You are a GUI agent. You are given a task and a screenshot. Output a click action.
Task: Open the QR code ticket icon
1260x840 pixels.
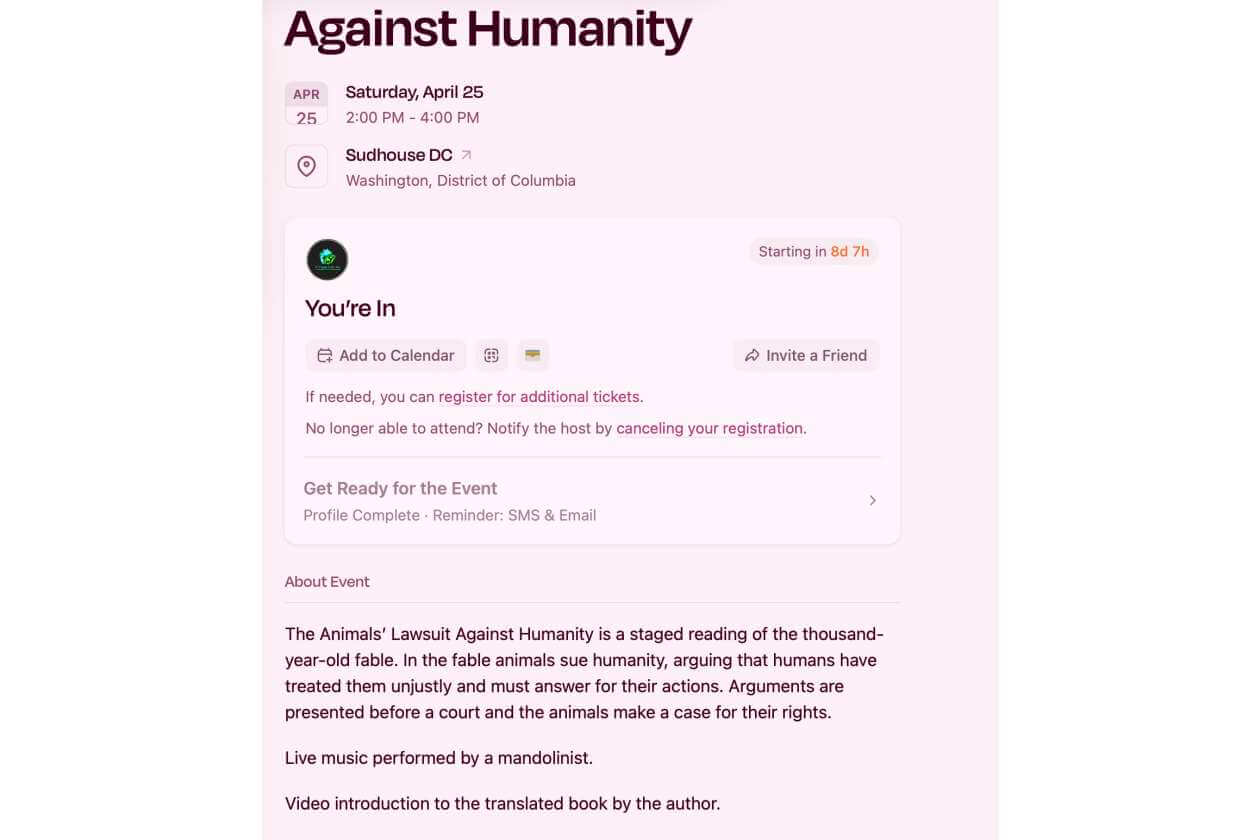[491, 355]
